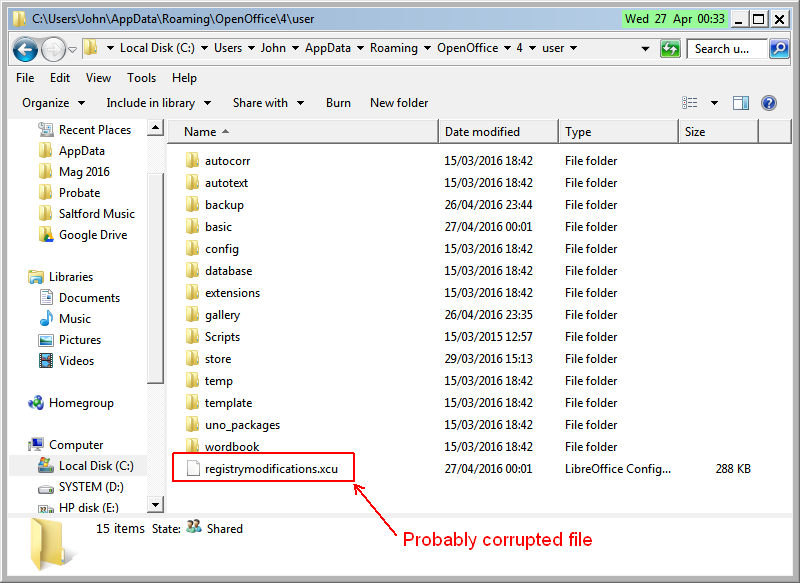Open the Help question mark icon
The height and width of the screenshot is (583, 800).
769,103
